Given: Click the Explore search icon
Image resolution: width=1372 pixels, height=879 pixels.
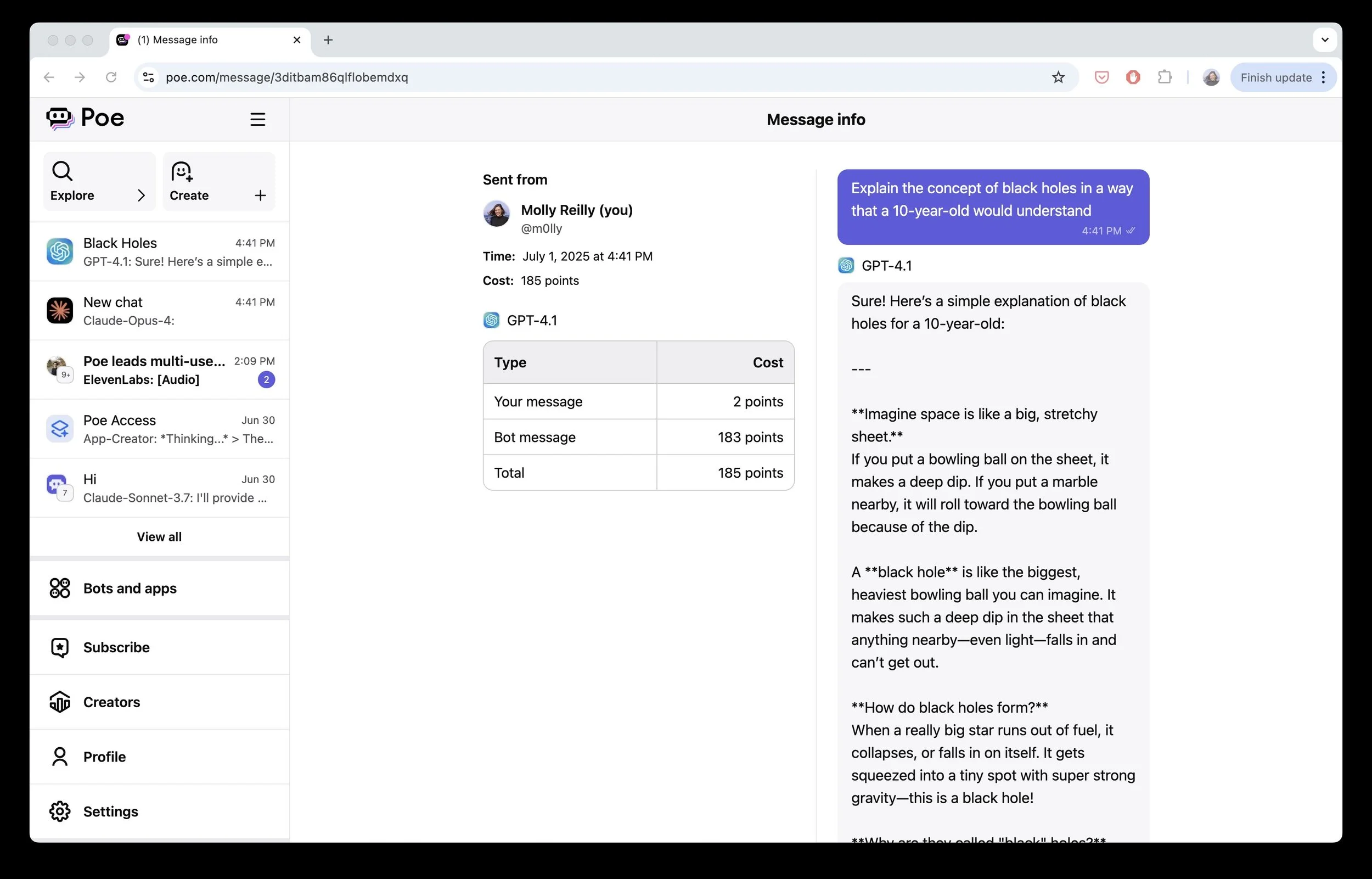Looking at the screenshot, I should (x=62, y=171).
